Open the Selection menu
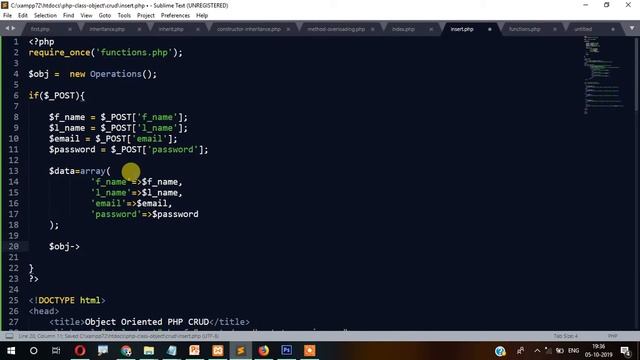The width and height of the screenshot is (640, 360). pyautogui.click(x=45, y=16)
